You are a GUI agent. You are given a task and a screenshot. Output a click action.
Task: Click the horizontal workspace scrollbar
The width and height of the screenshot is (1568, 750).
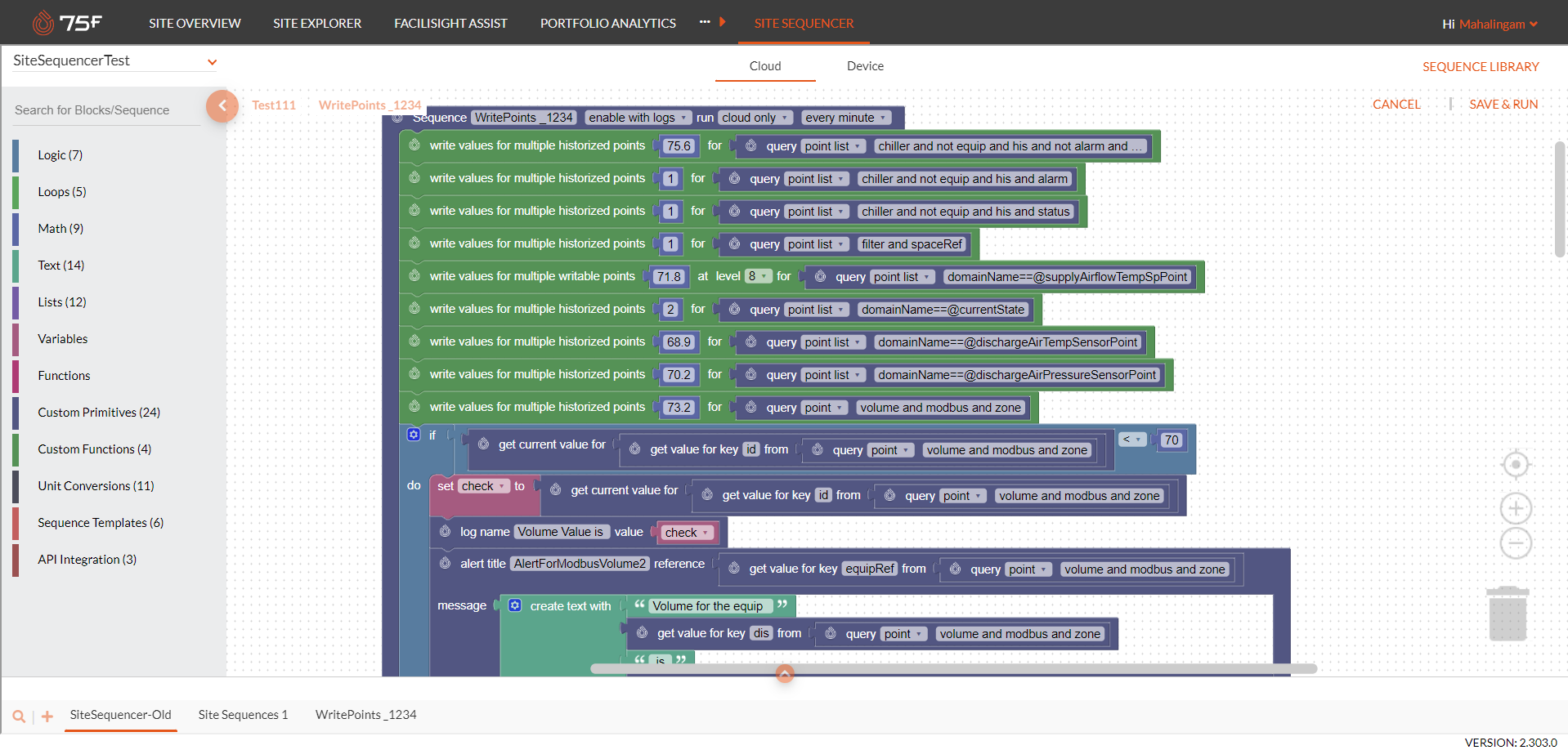click(x=953, y=668)
